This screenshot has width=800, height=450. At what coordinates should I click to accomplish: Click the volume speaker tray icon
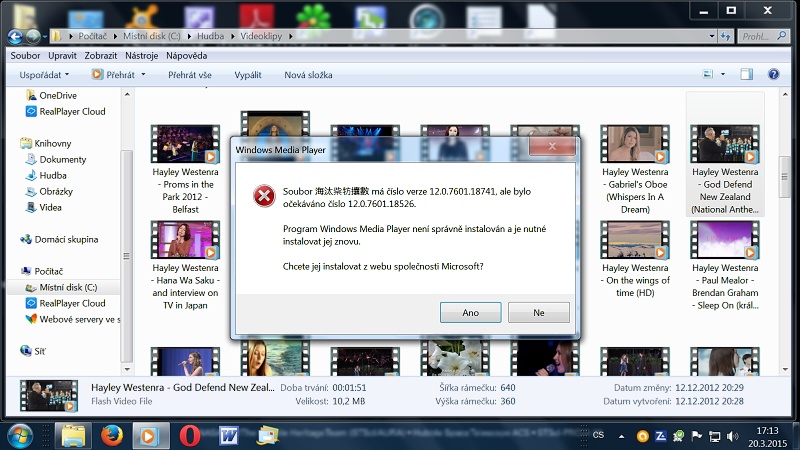coord(732,436)
